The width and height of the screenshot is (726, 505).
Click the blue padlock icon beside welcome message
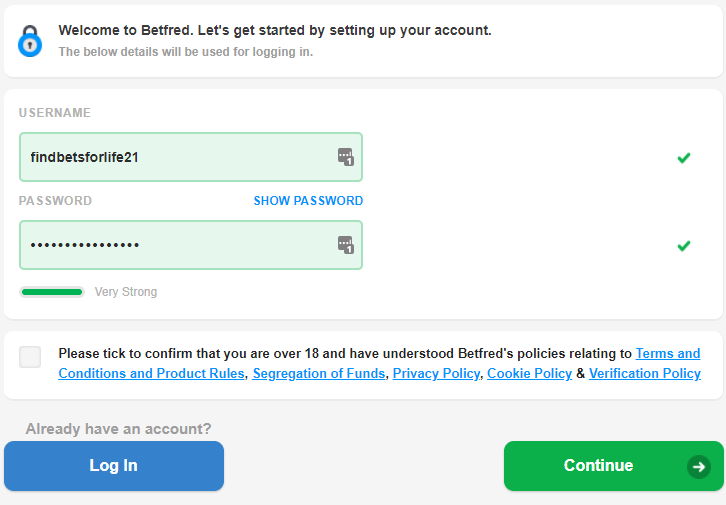tap(30, 41)
